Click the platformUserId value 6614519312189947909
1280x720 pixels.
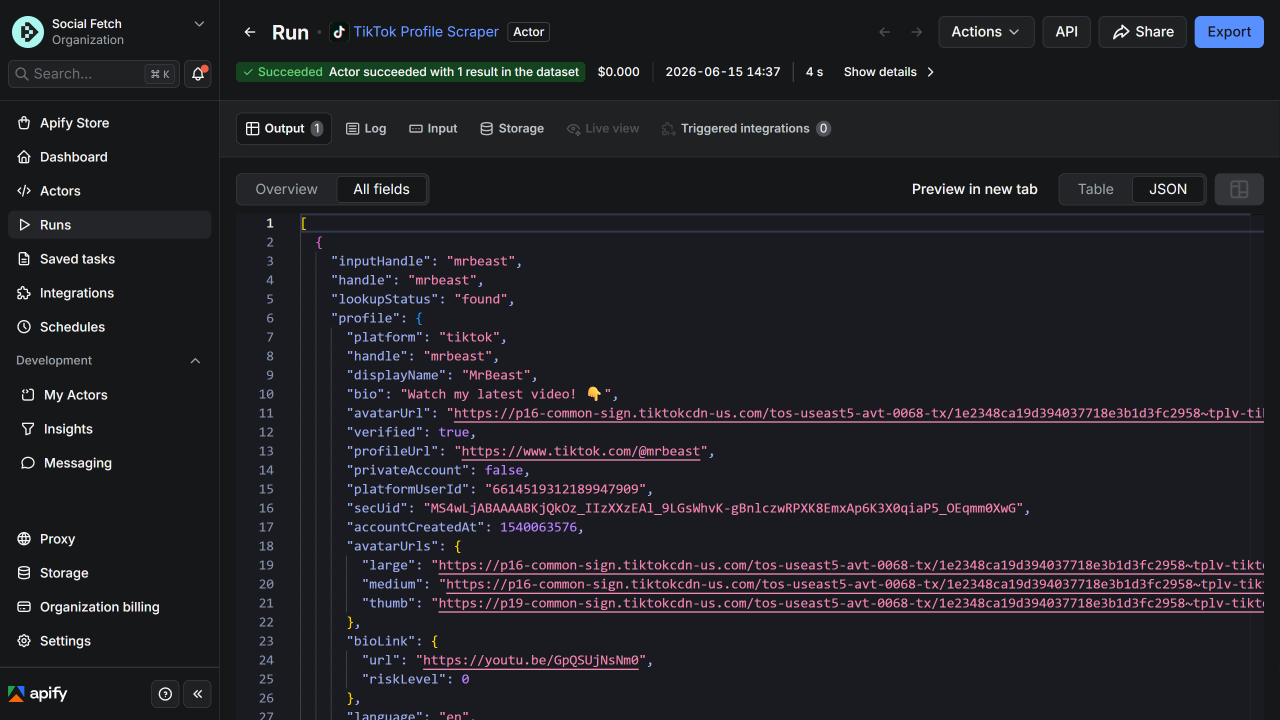pos(568,489)
